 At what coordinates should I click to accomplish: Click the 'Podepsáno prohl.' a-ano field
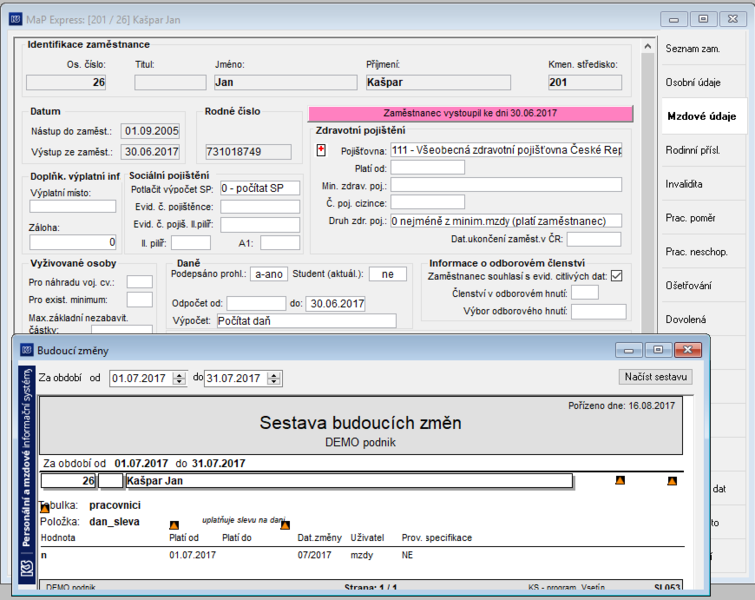pos(269,274)
